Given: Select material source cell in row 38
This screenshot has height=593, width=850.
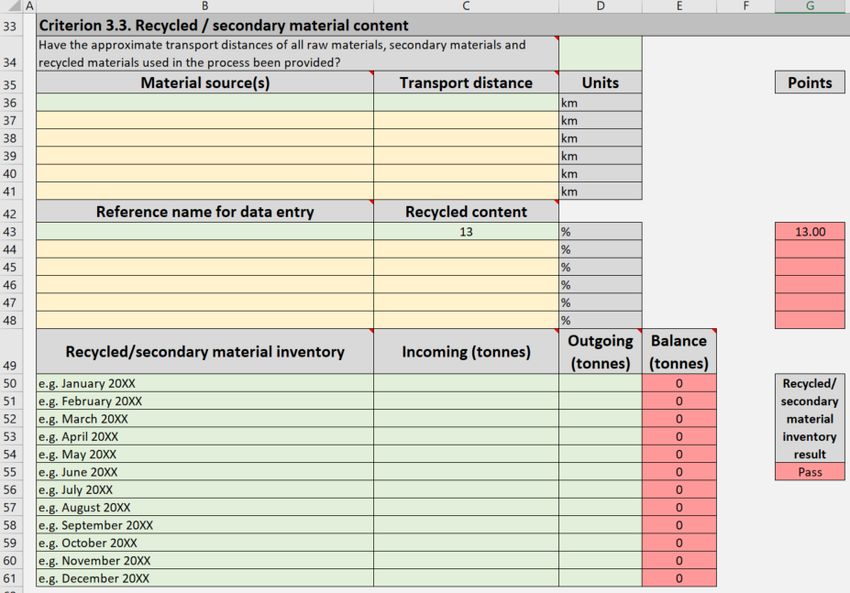Looking at the screenshot, I should coord(205,138).
